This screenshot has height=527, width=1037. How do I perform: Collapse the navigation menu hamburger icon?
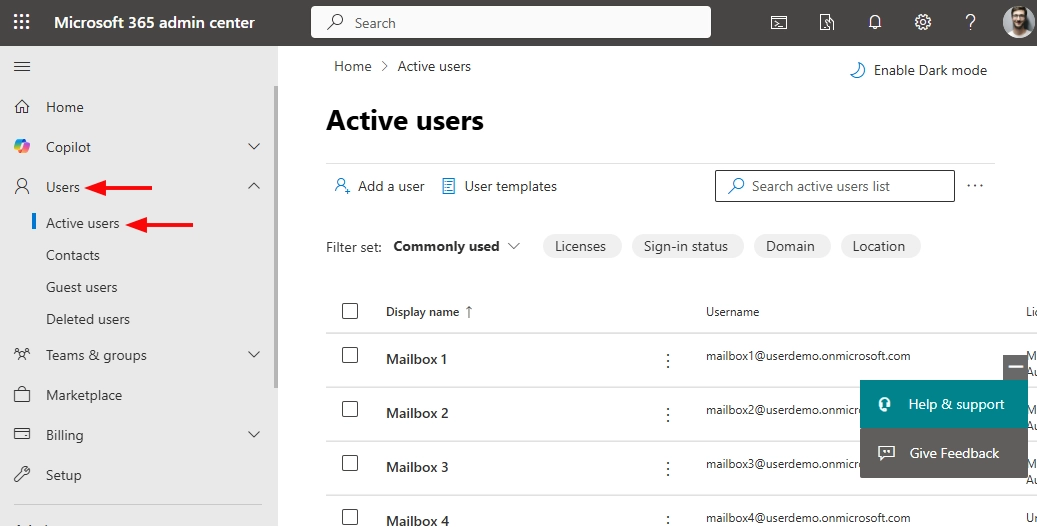click(22, 67)
